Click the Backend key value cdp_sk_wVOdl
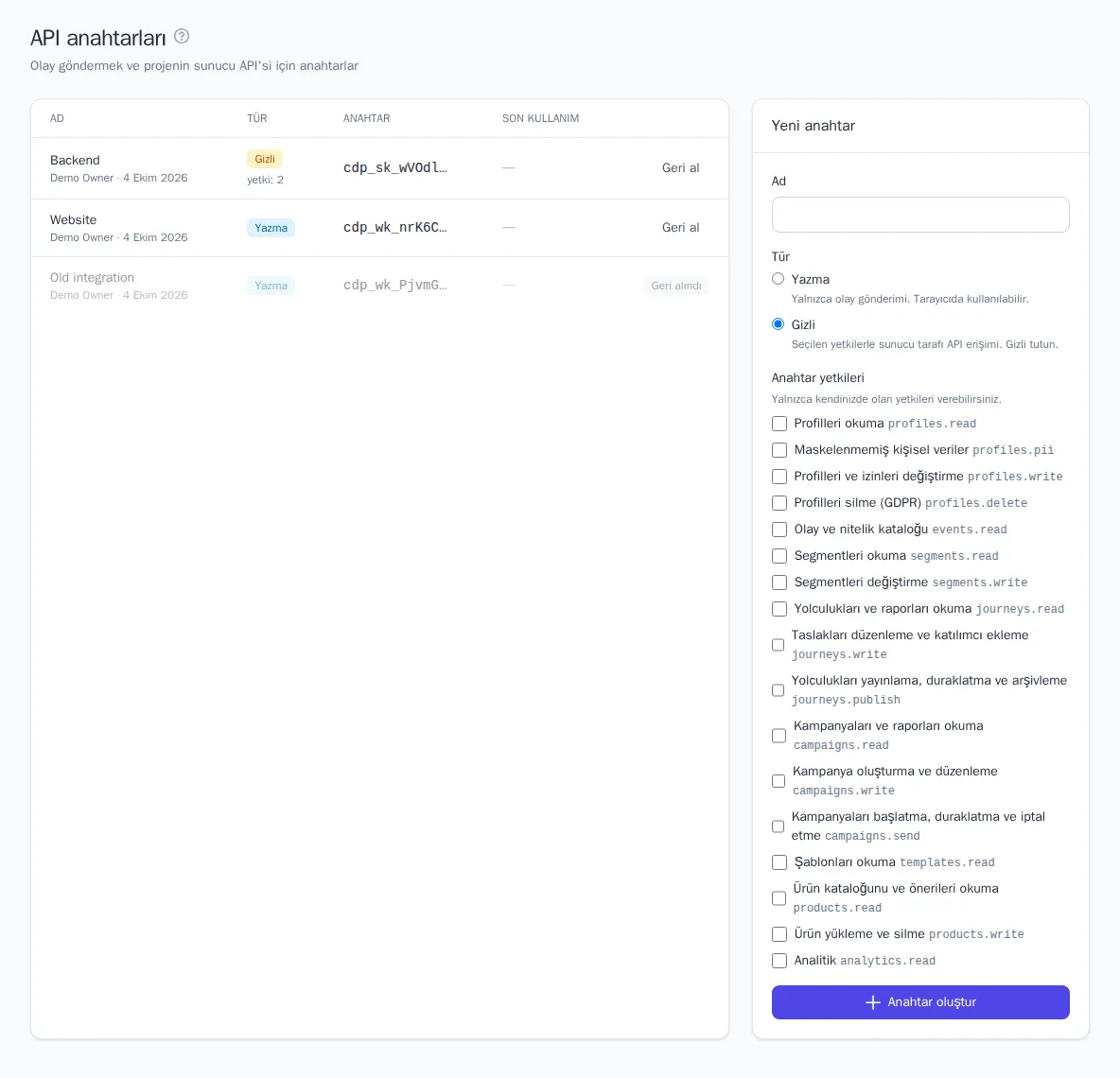The width and height of the screenshot is (1120, 1078). [x=395, y=167]
